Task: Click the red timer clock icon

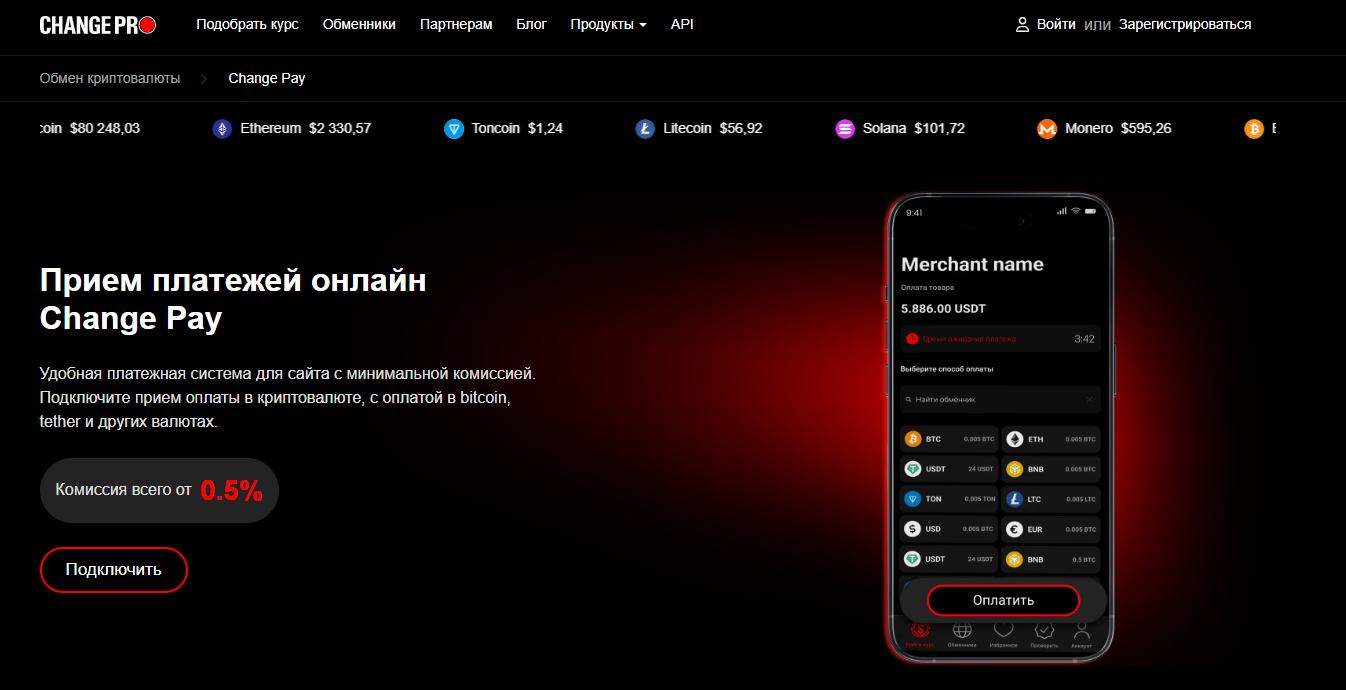Action: point(911,339)
